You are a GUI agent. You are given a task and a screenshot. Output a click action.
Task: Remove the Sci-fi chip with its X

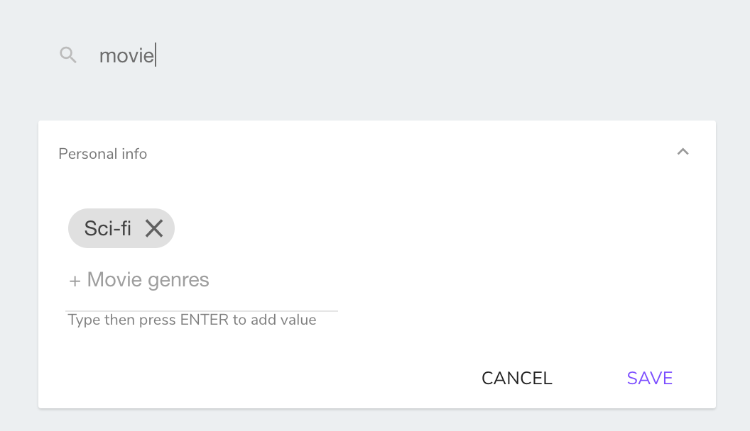[x=154, y=228]
